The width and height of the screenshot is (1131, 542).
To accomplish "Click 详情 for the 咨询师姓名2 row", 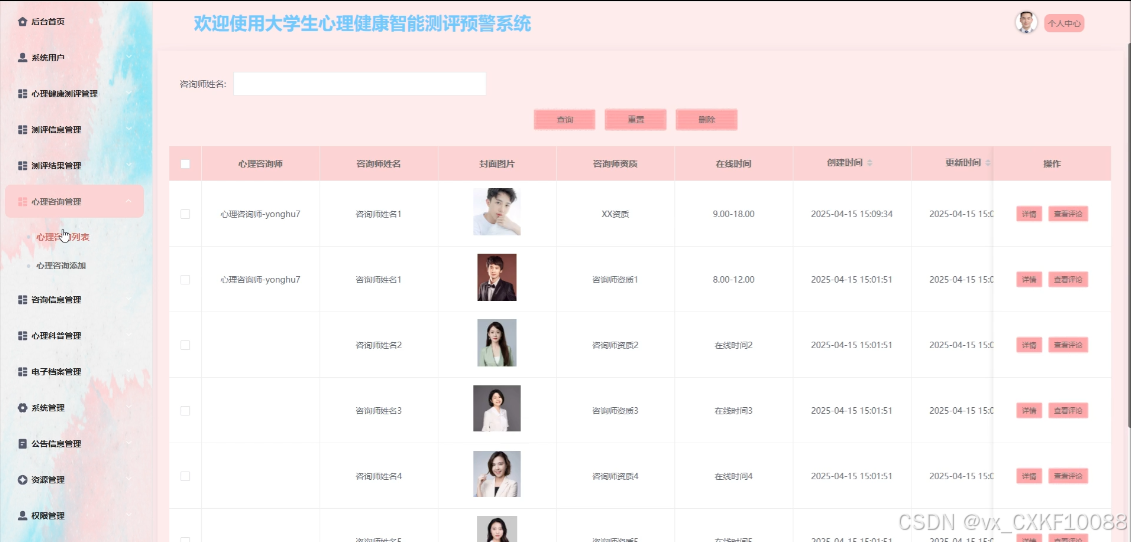I will [1029, 345].
